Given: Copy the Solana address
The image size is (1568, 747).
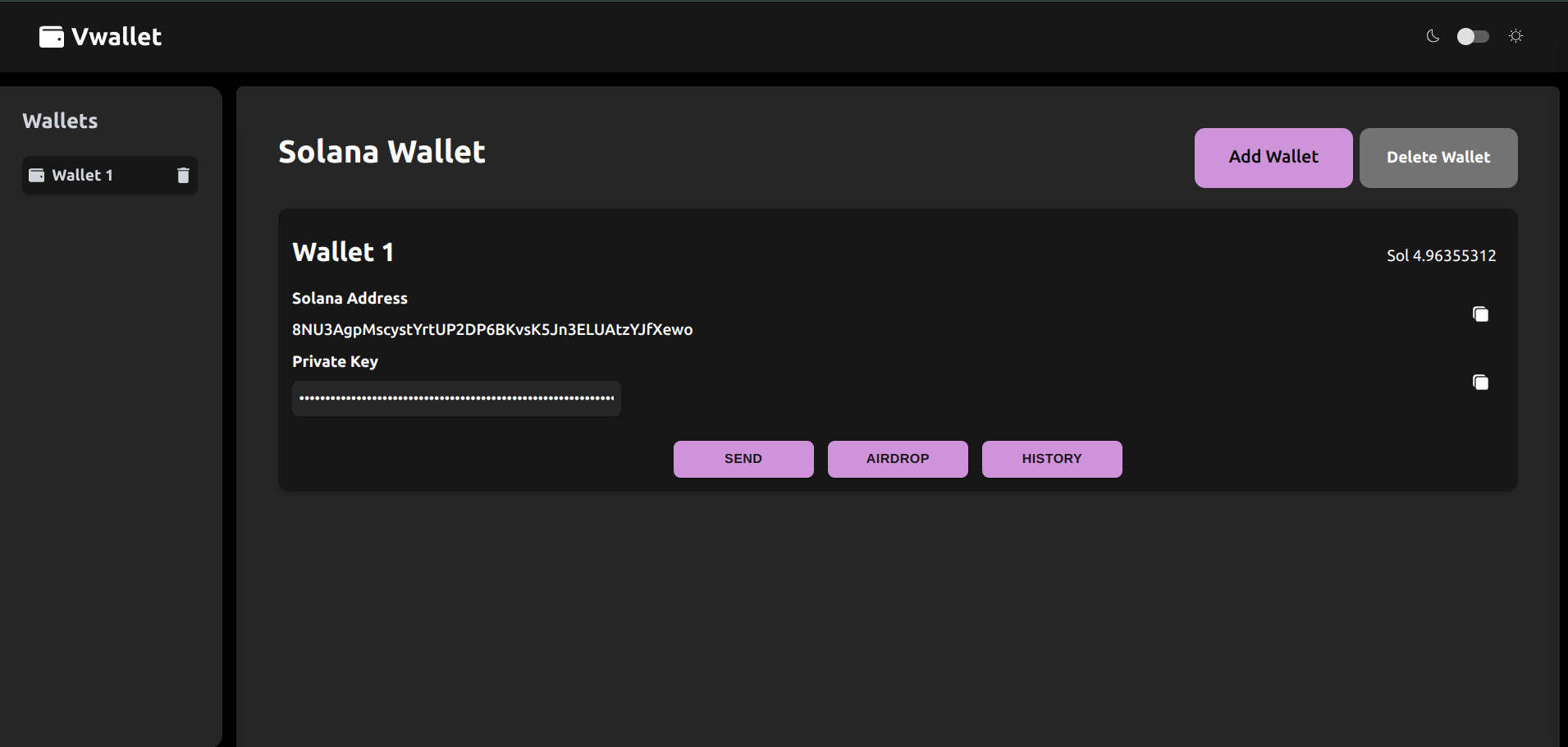Looking at the screenshot, I should point(1480,314).
